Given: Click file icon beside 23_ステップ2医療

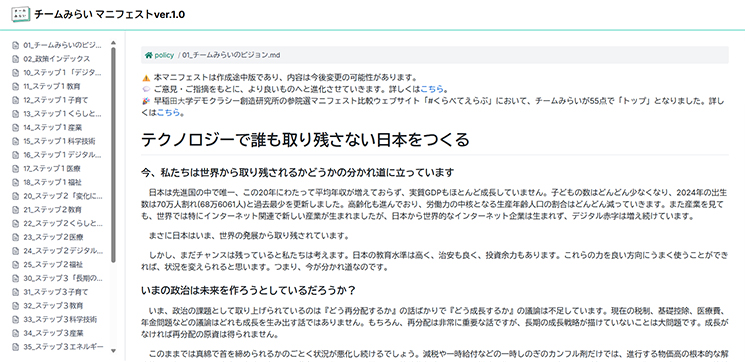Looking at the screenshot, I should pos(15,237).
